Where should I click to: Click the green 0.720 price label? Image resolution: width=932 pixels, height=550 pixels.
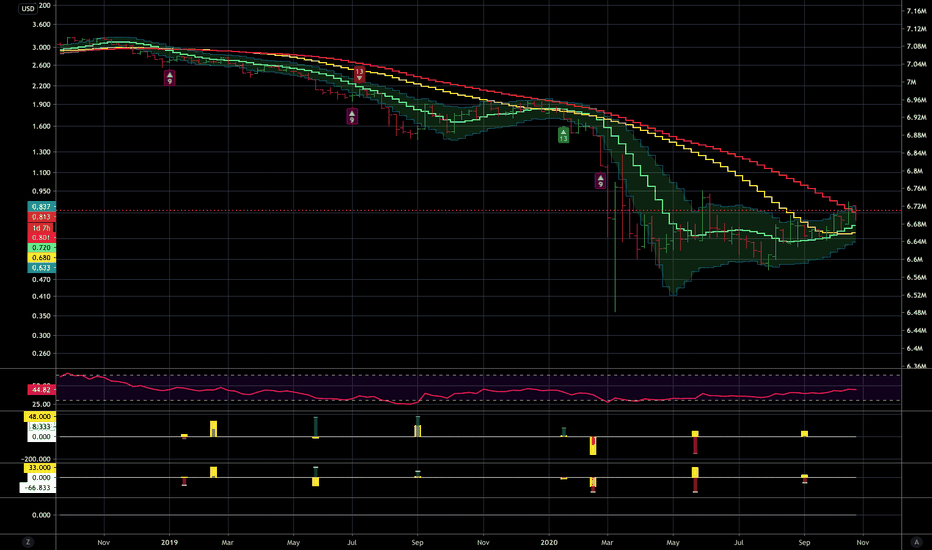pyautogui.click(x=42, y=247)
